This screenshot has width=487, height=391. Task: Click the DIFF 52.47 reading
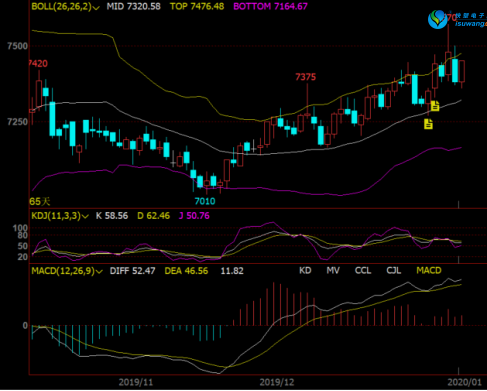tap(133, 271)
